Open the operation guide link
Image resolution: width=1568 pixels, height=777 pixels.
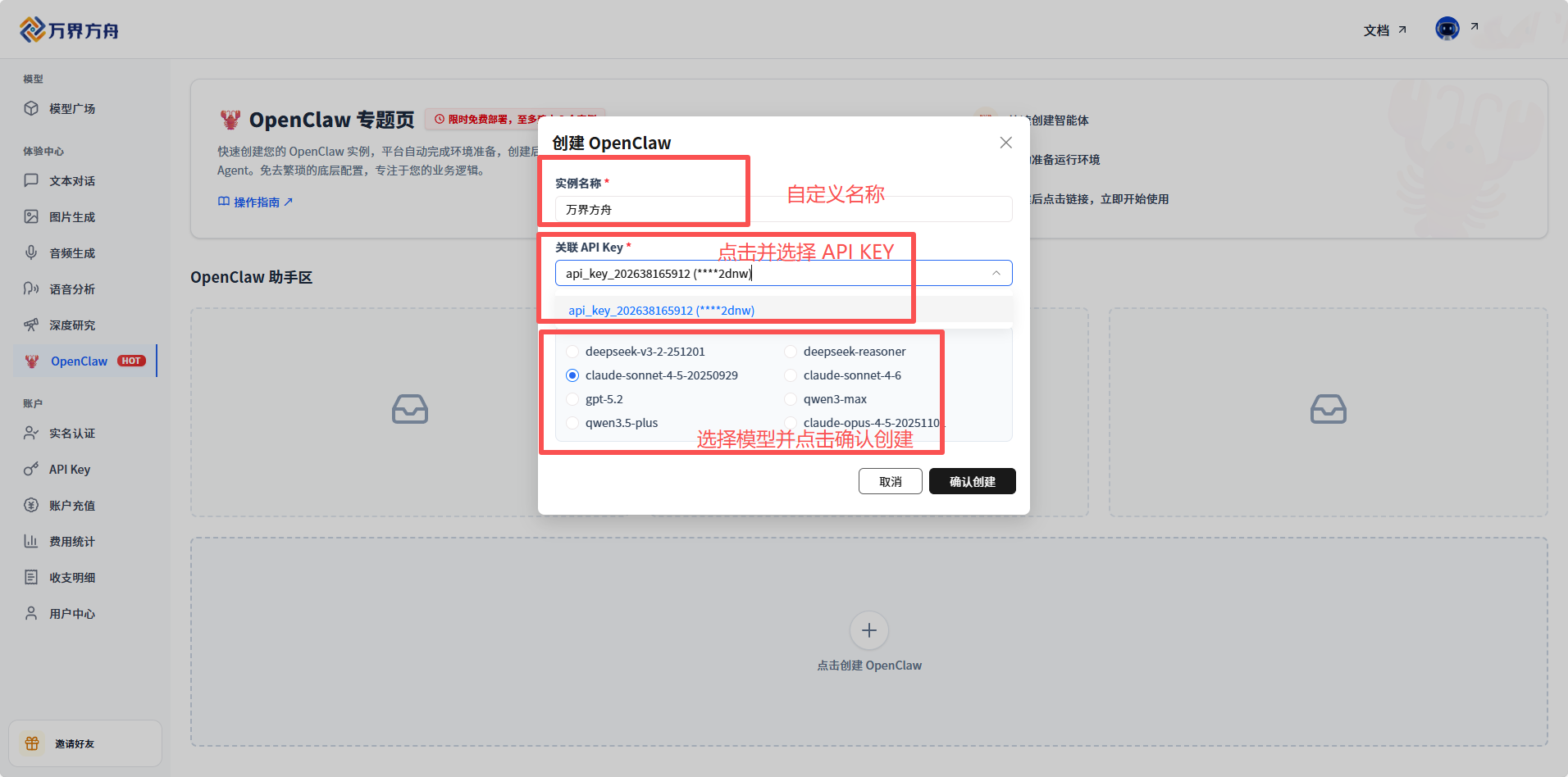(x=256, y=202)
